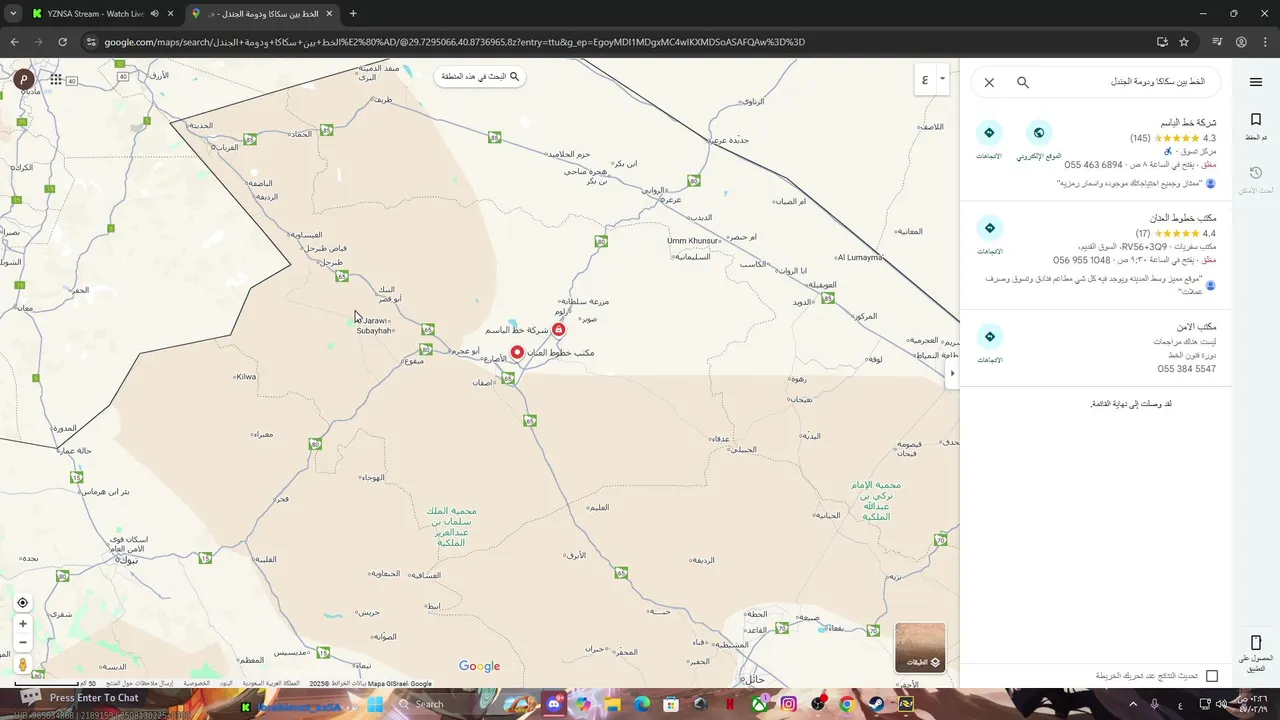Screen dimensions: 1280x720
Task: Clear the Maps search with X icon
Action: (989, 82)
